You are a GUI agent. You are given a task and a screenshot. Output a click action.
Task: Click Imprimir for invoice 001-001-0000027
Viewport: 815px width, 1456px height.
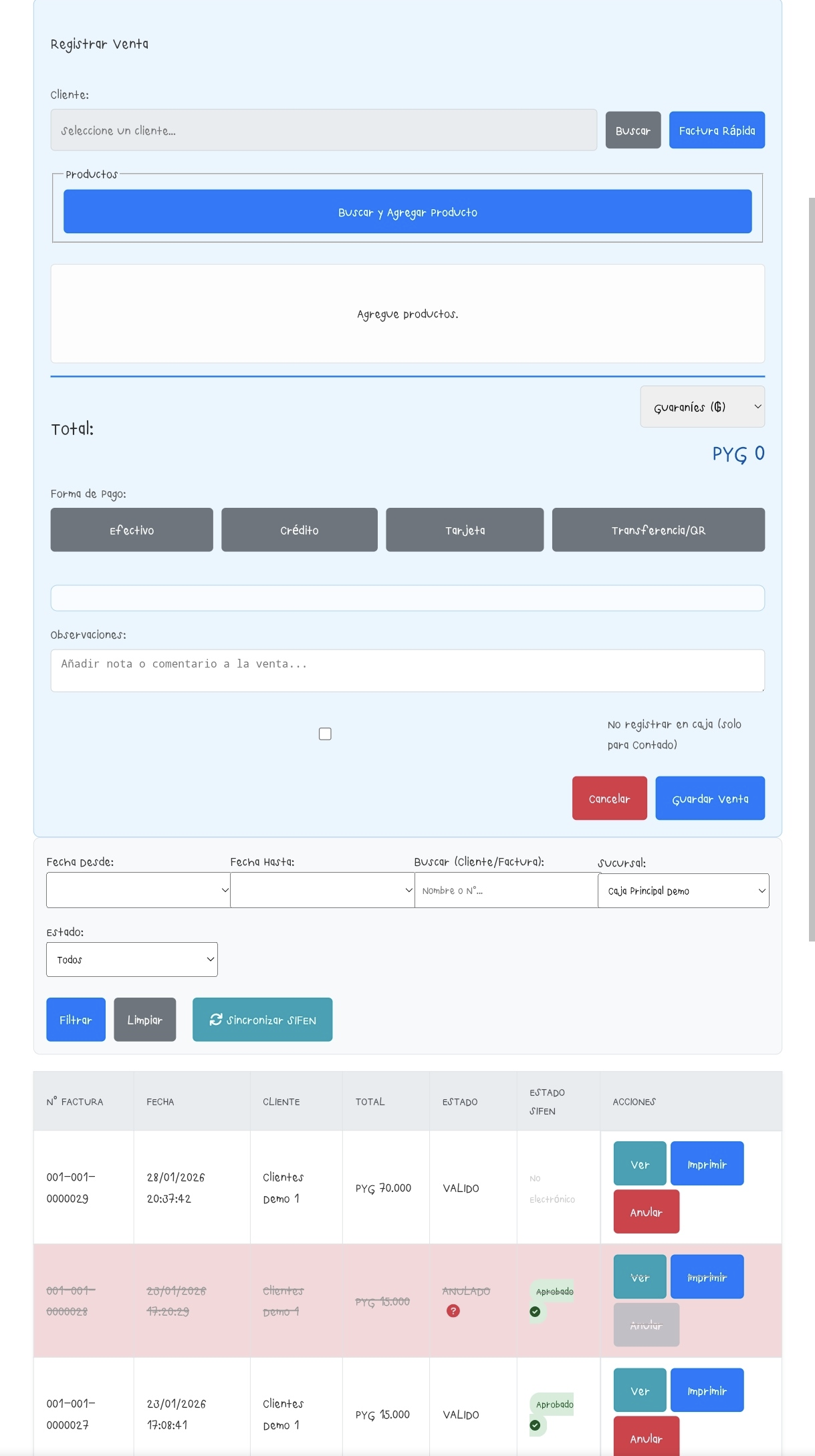707,1391
